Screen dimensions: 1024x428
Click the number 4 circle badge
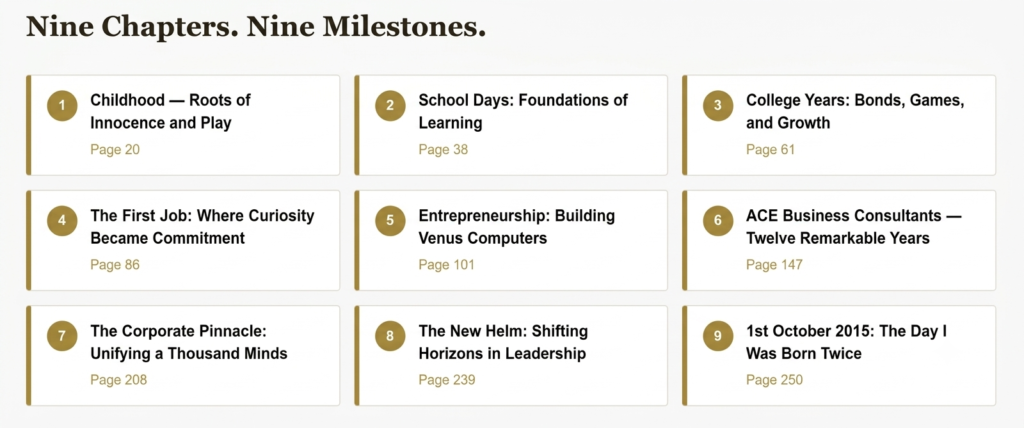tap(62, 221)
